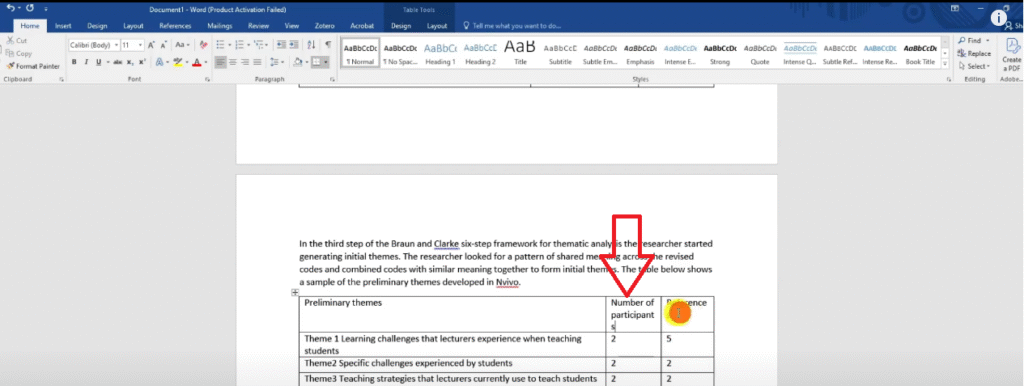
Task: Open the Select dropdown in Editing group
Action: (974, 66)
